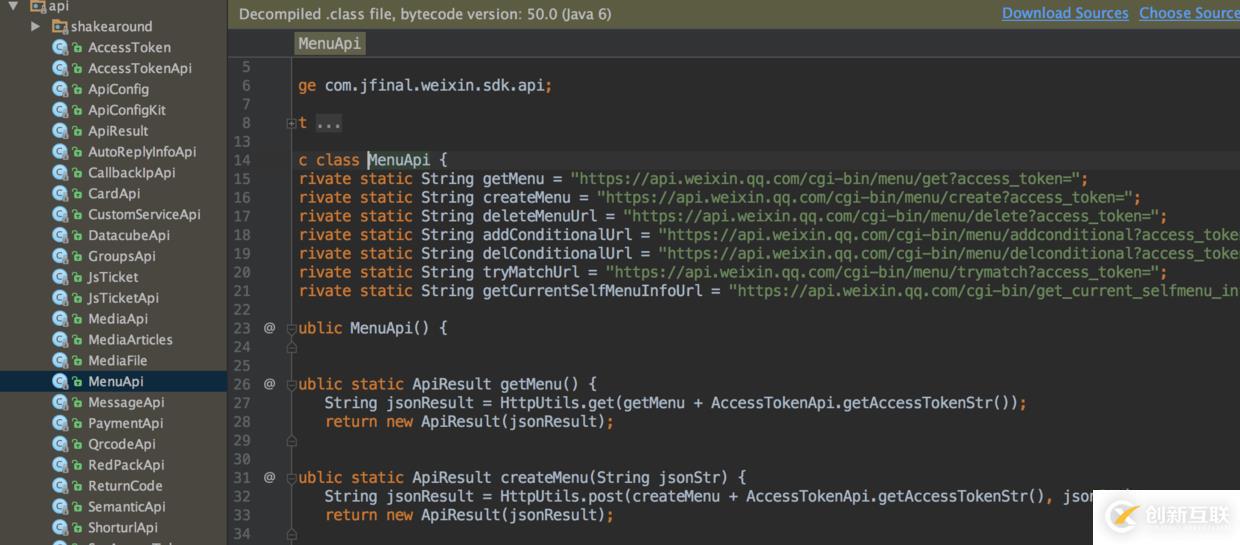Click the gutter @ marker on line 31
The image size is (1240, 545).
click(269, 478)
